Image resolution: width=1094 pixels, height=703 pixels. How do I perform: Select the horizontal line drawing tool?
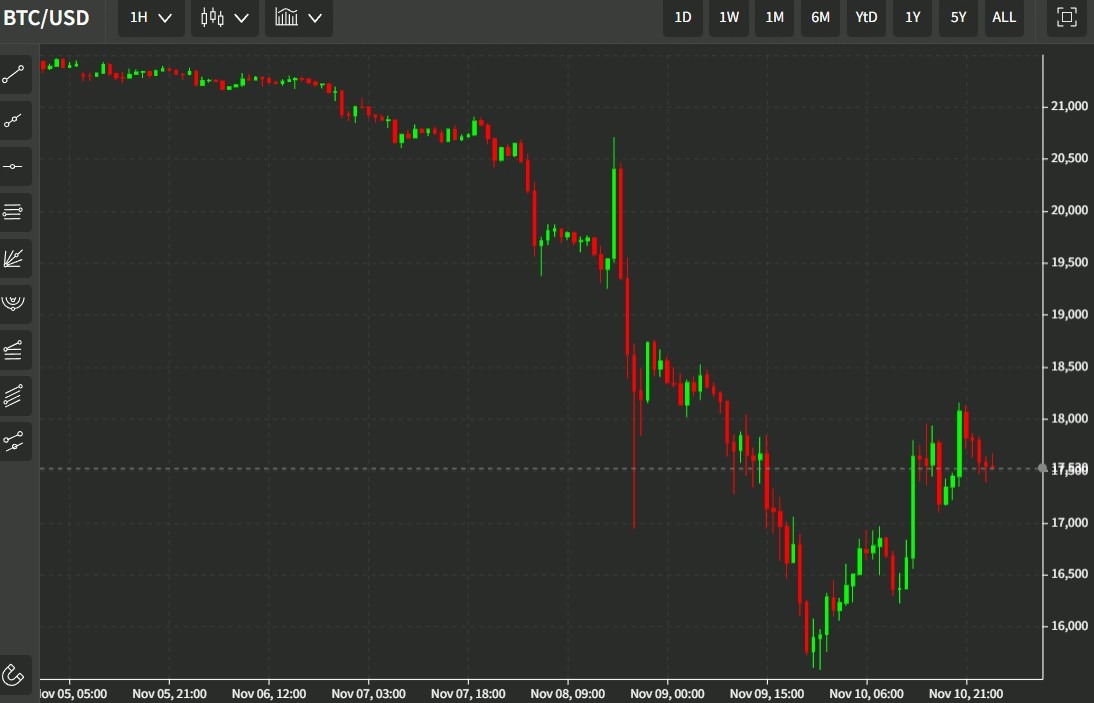pyautogui.click(x=14, y=167)
